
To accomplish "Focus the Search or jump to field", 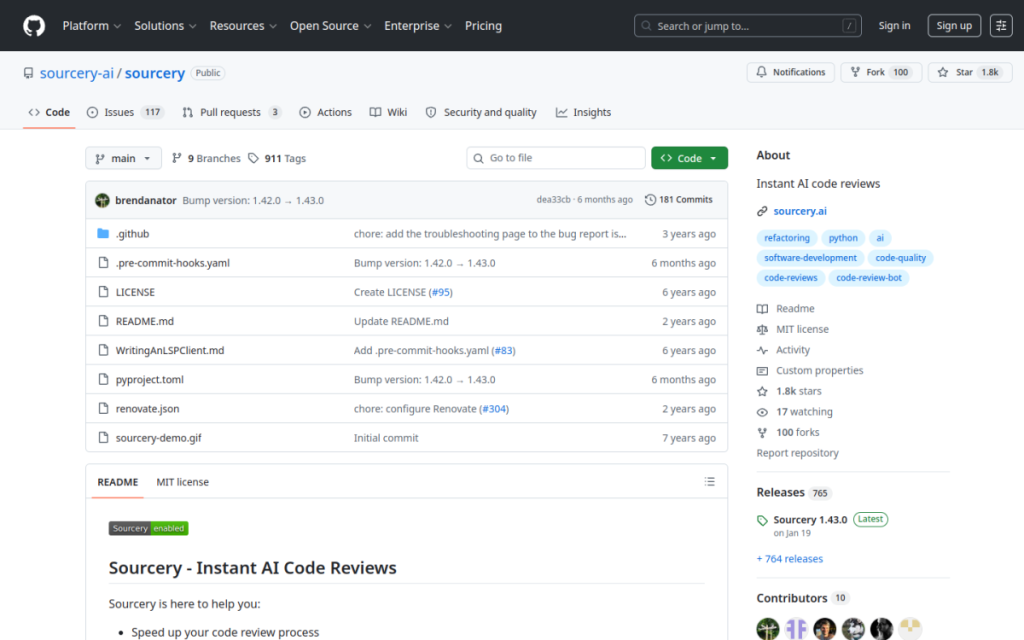I will (748, 26).
